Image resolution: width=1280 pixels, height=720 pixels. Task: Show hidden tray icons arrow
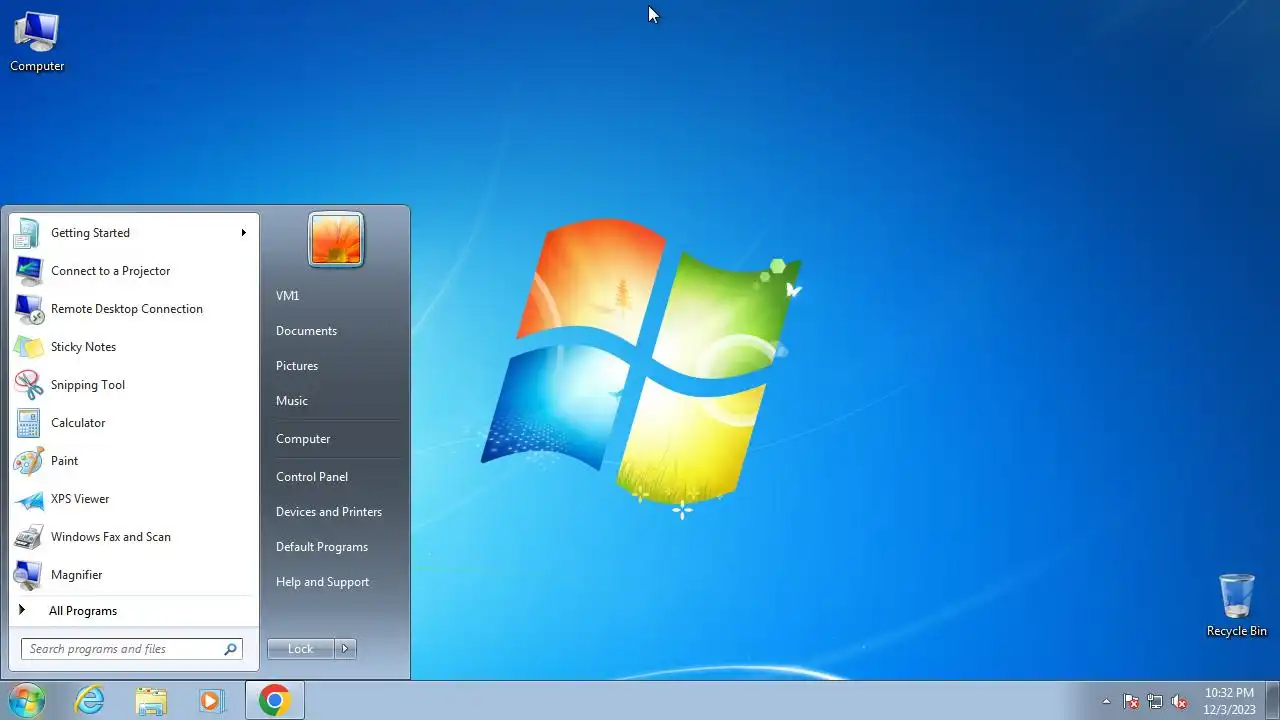tap(1106, 701)
